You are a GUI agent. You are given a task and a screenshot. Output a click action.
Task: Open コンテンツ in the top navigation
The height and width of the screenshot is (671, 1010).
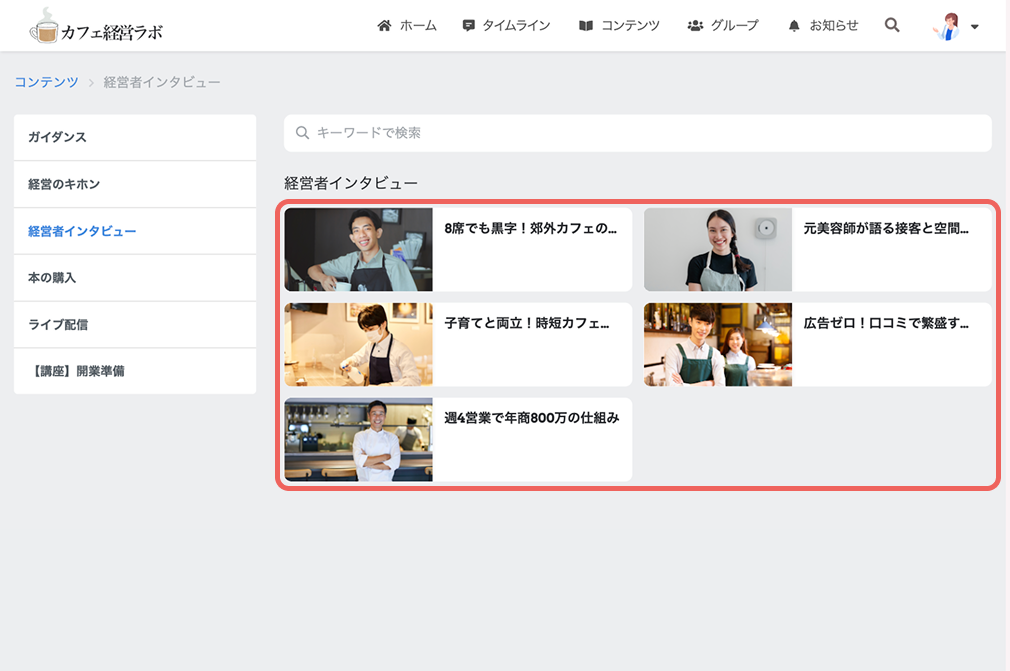coord(630,26)
